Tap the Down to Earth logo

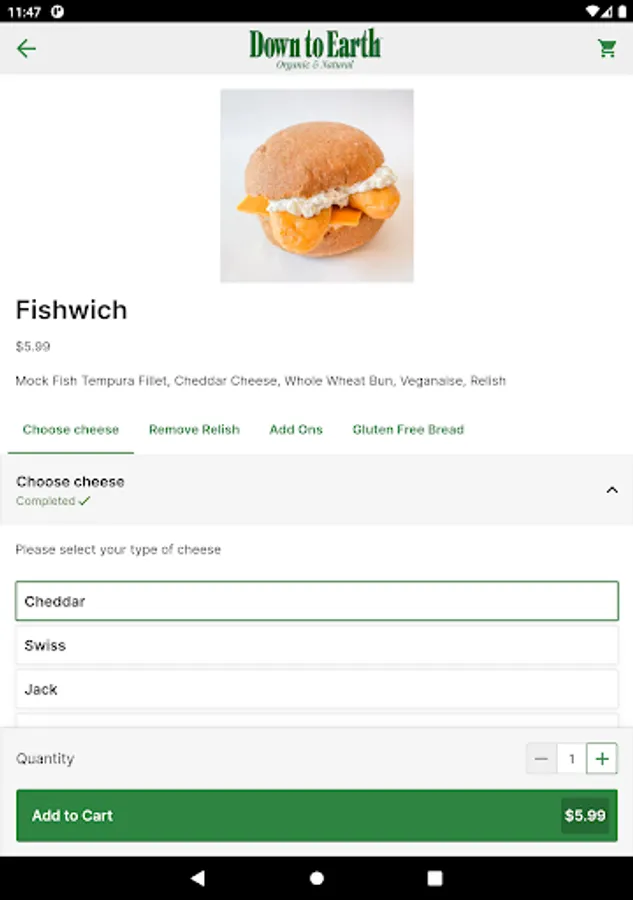point(315,49)
